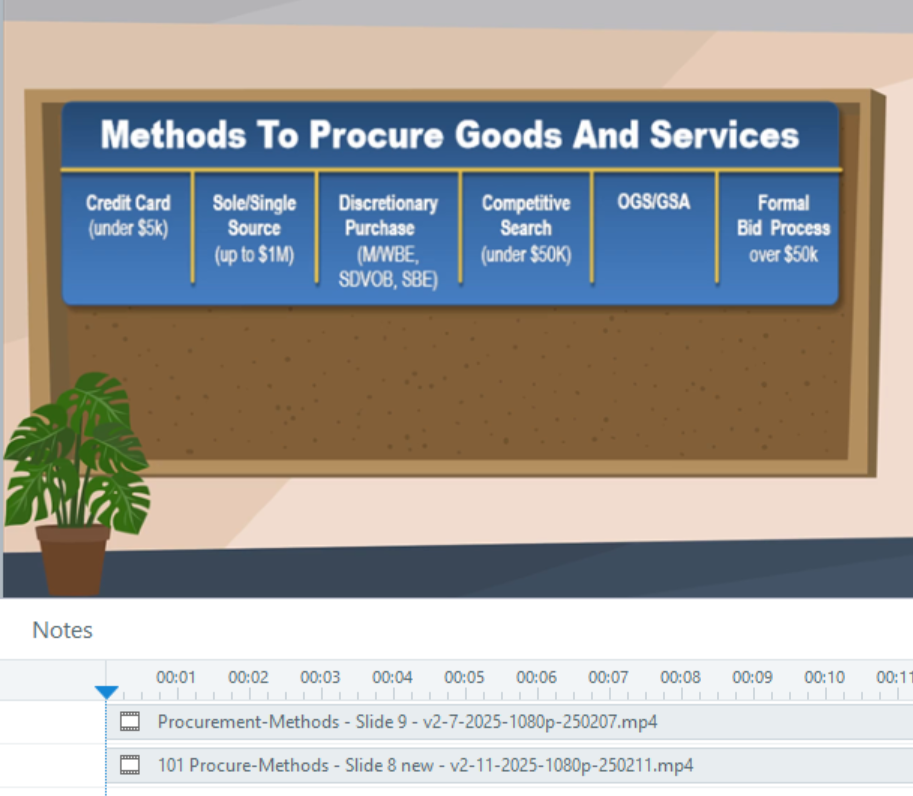
Task: Open the Notes tab
Action: coord(62,630)
